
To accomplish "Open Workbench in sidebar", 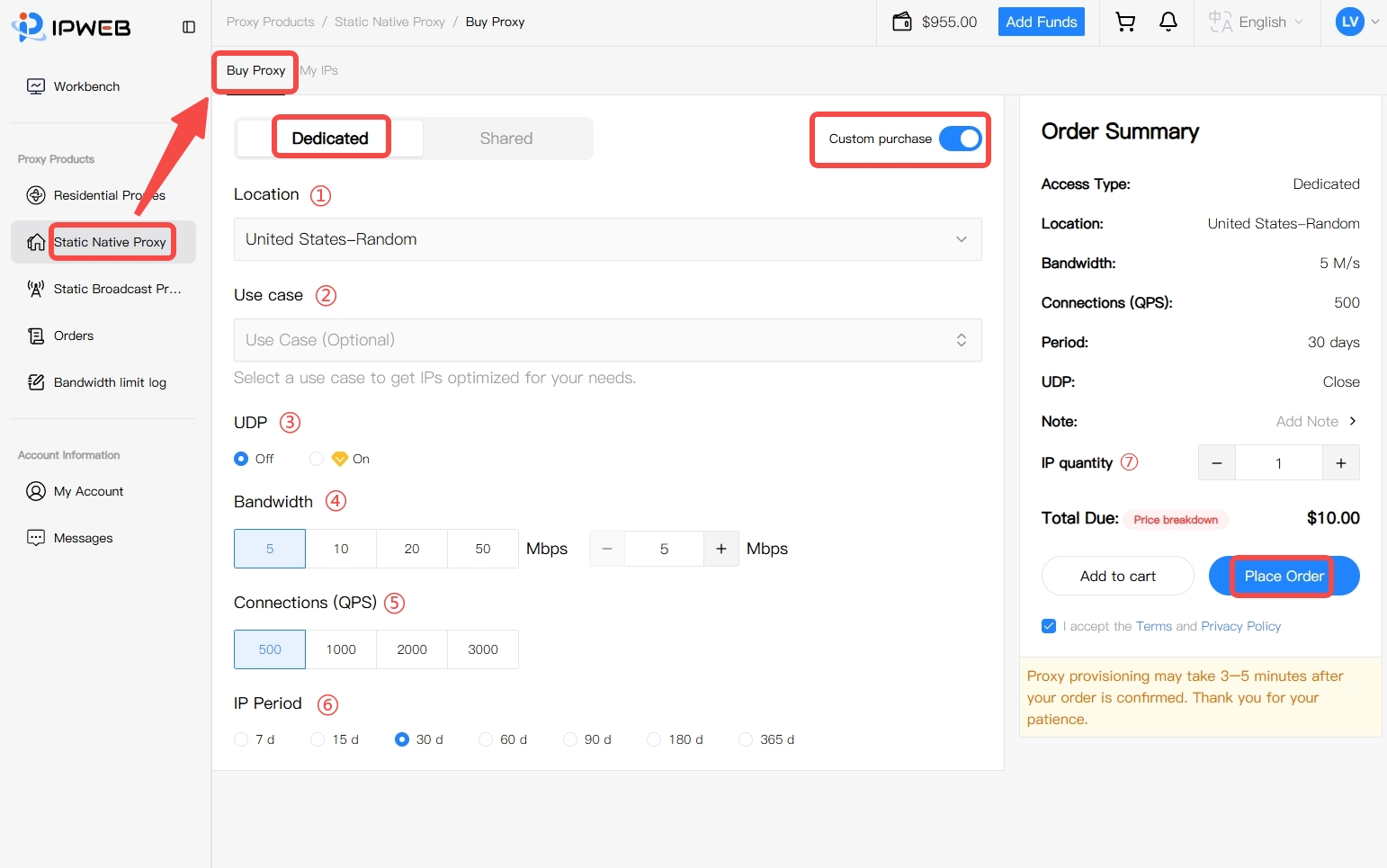I will pos(103,86).
